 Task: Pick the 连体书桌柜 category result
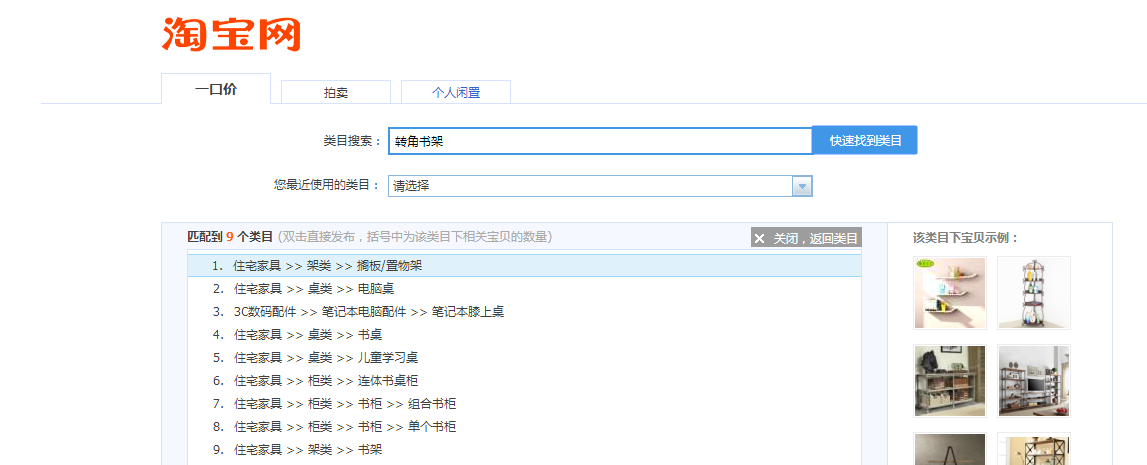click(326, 381)
